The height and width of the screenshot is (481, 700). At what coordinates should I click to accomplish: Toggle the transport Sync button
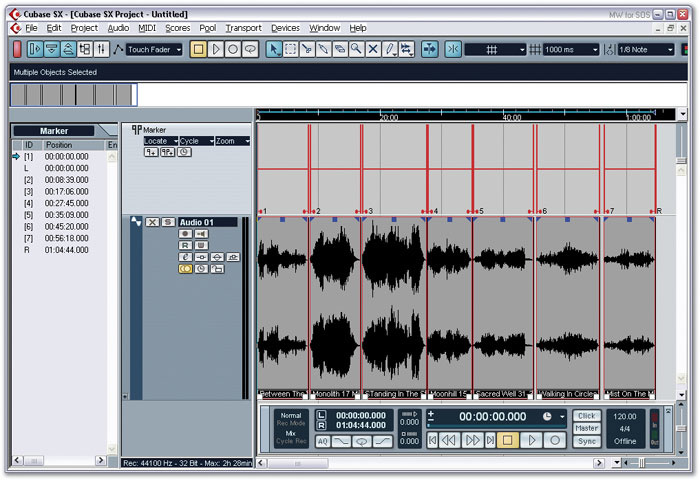point(587,441)
